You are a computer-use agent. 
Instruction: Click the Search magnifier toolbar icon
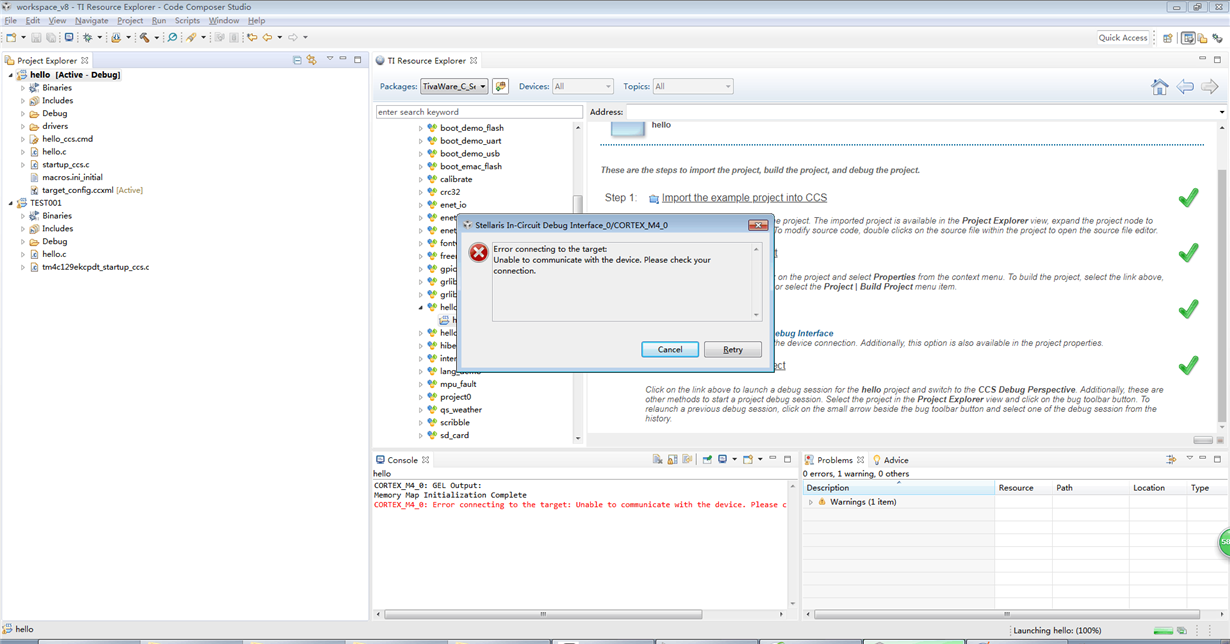click(172, 38)
